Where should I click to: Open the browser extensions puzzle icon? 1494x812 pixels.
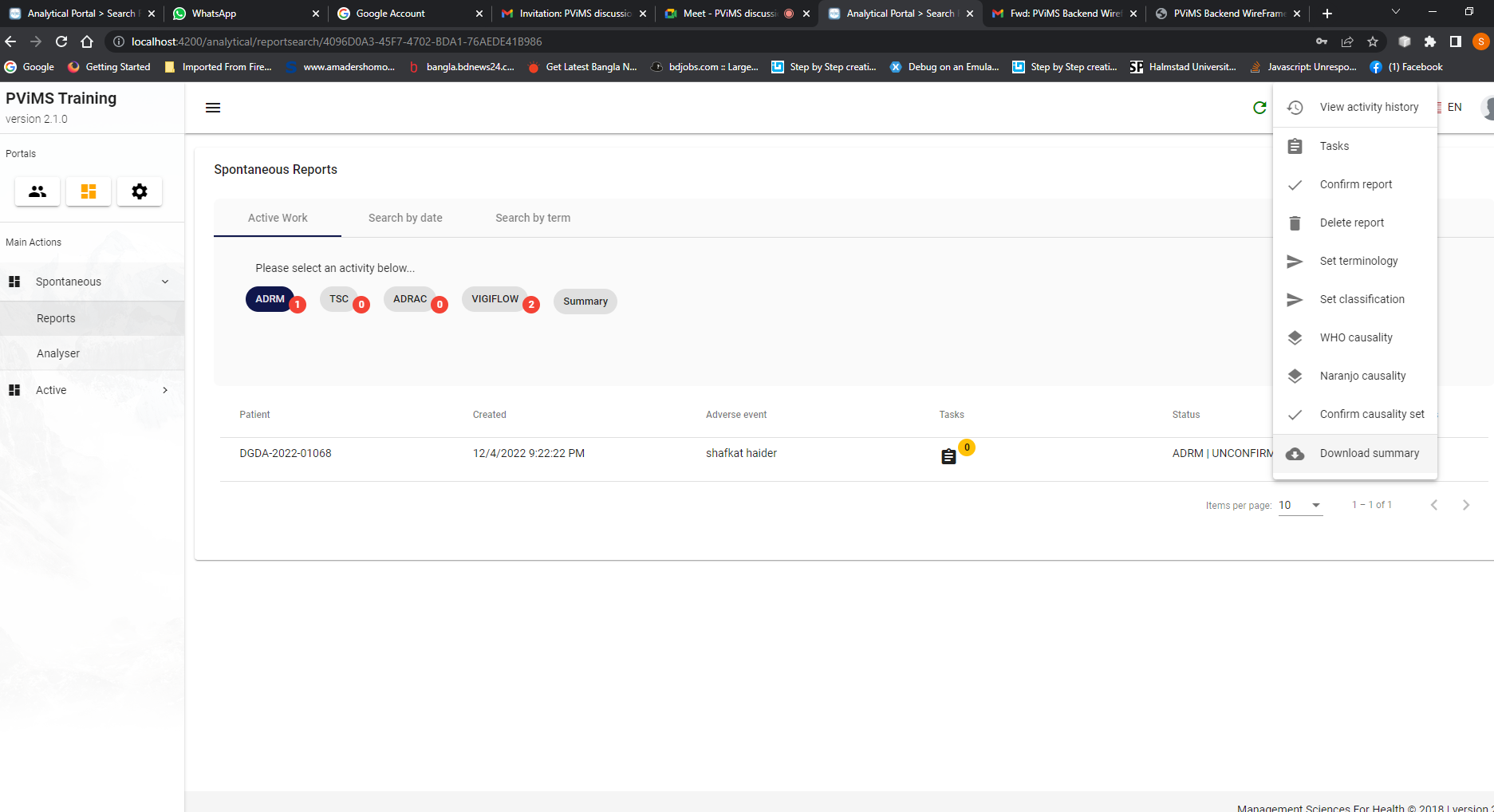(1430, 41)
